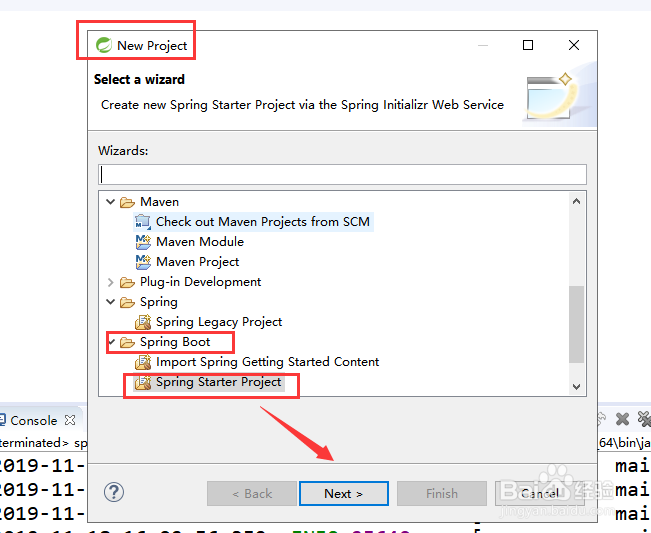The height and width of the screenshot is (533, 651).
Task: Select Import Spring Getting Started Content
Action: tap(267, 362)
